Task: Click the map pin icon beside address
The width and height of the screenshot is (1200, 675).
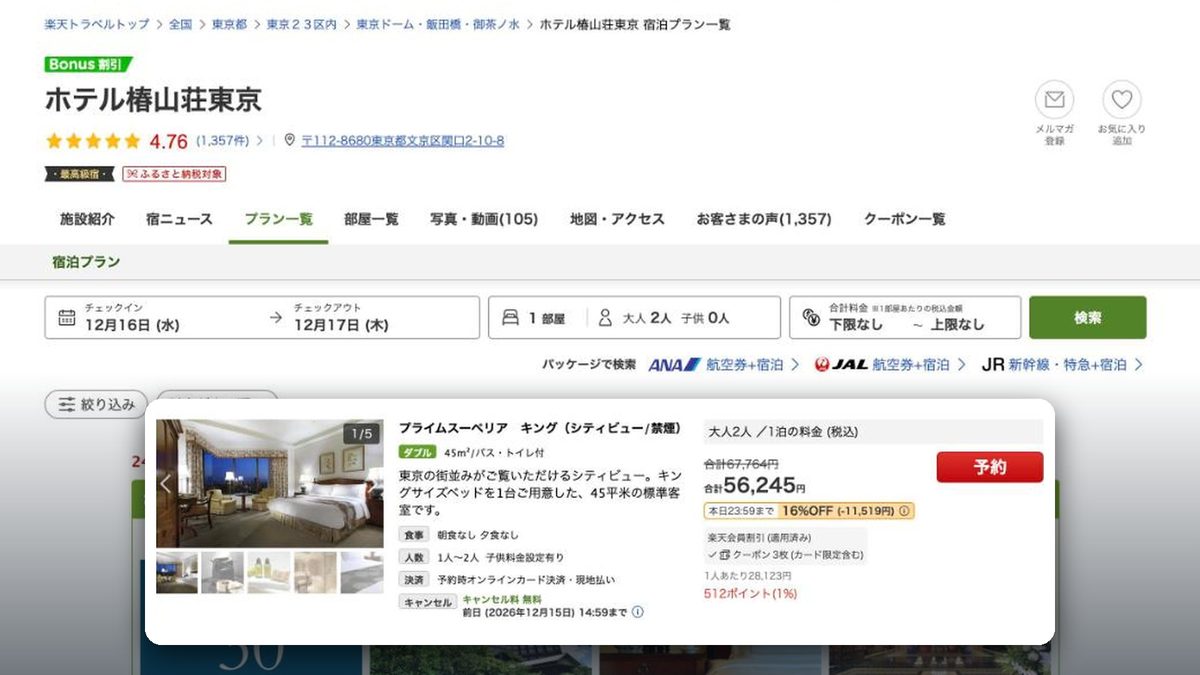Action: pyautogui.click(x=290, y=140)
